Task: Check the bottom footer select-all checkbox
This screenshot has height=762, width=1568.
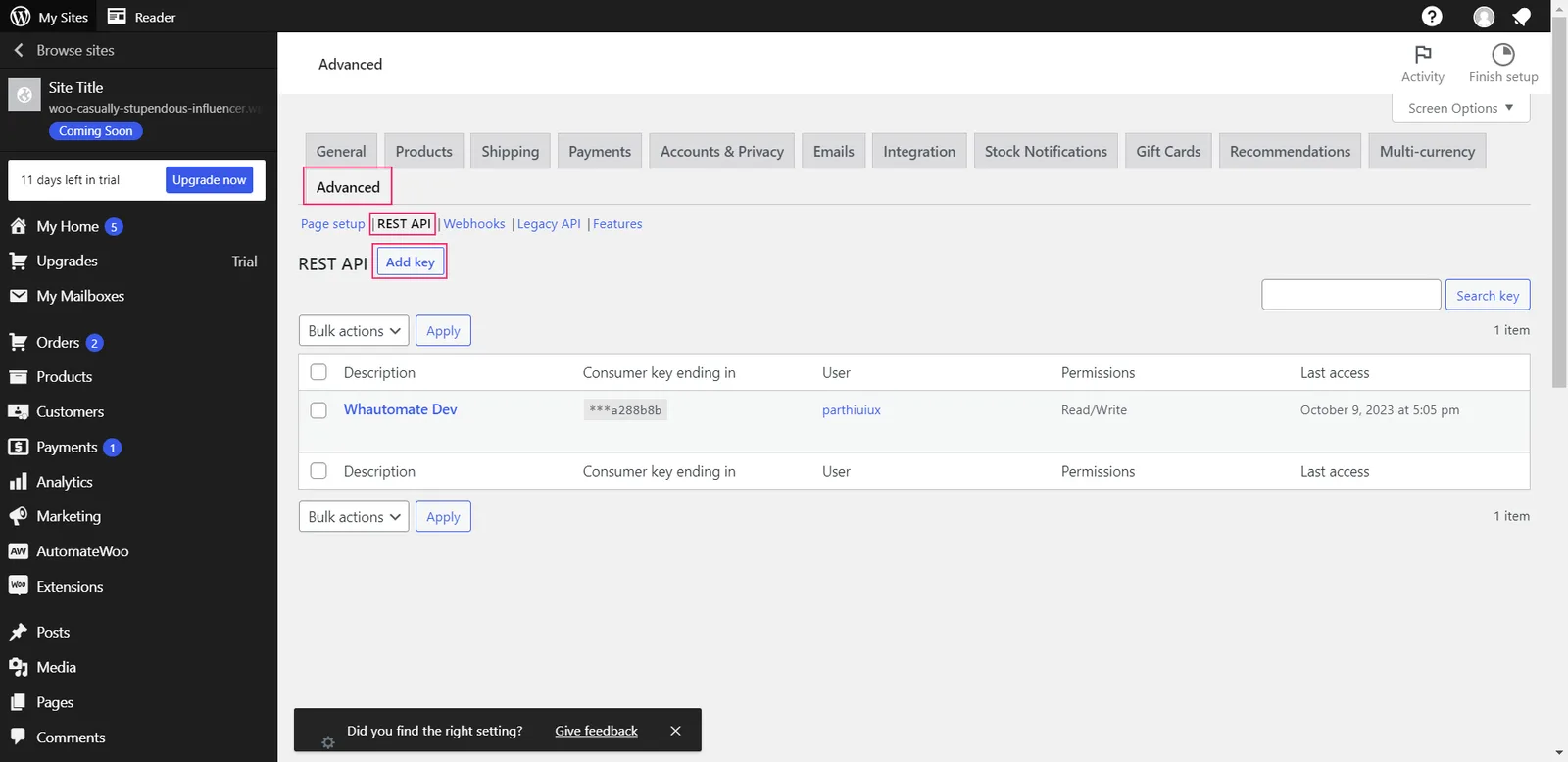Action: (x=318, y=471)
